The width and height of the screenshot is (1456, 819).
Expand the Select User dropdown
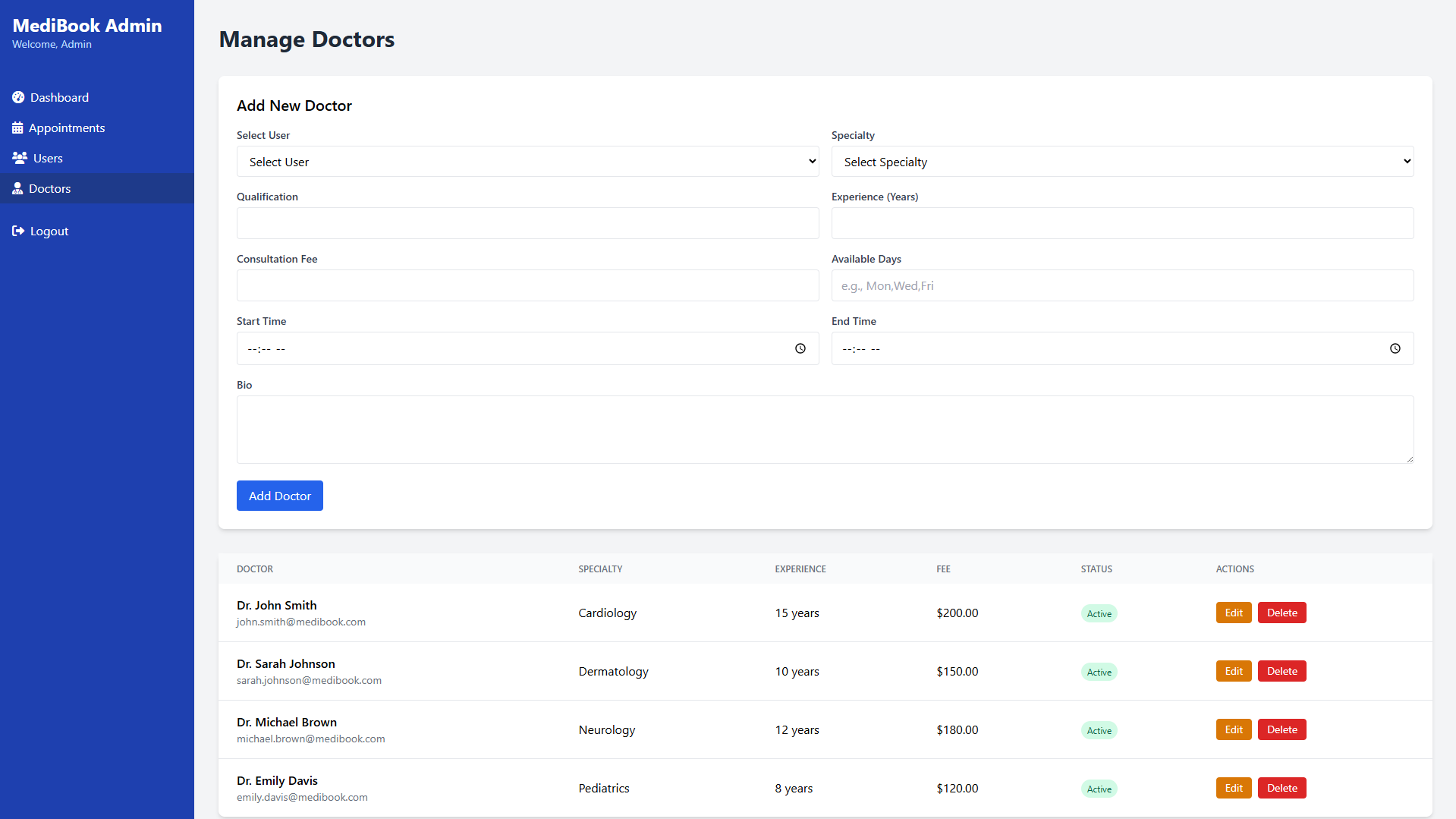tap(527, 162)
